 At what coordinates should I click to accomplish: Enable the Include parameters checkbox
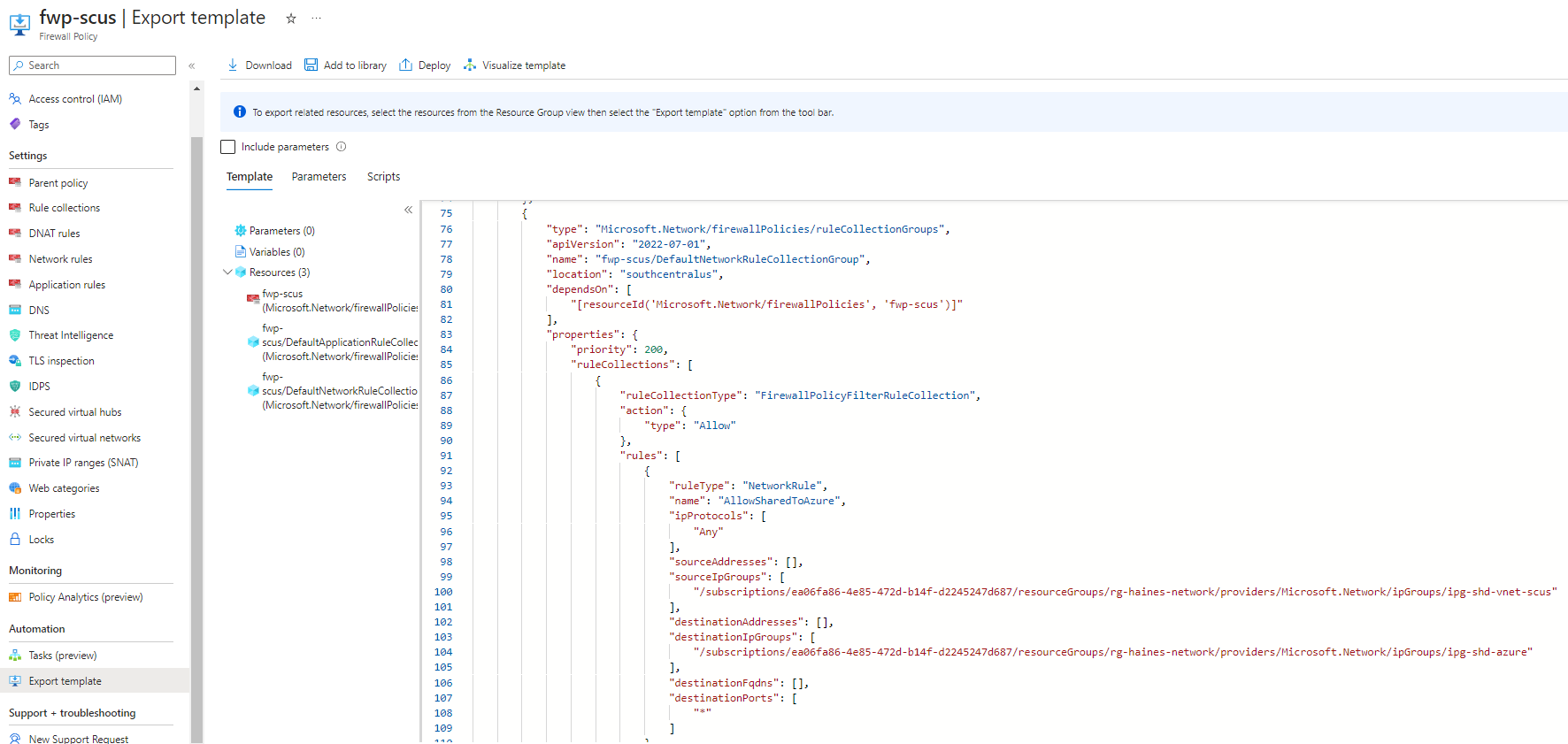228,147
